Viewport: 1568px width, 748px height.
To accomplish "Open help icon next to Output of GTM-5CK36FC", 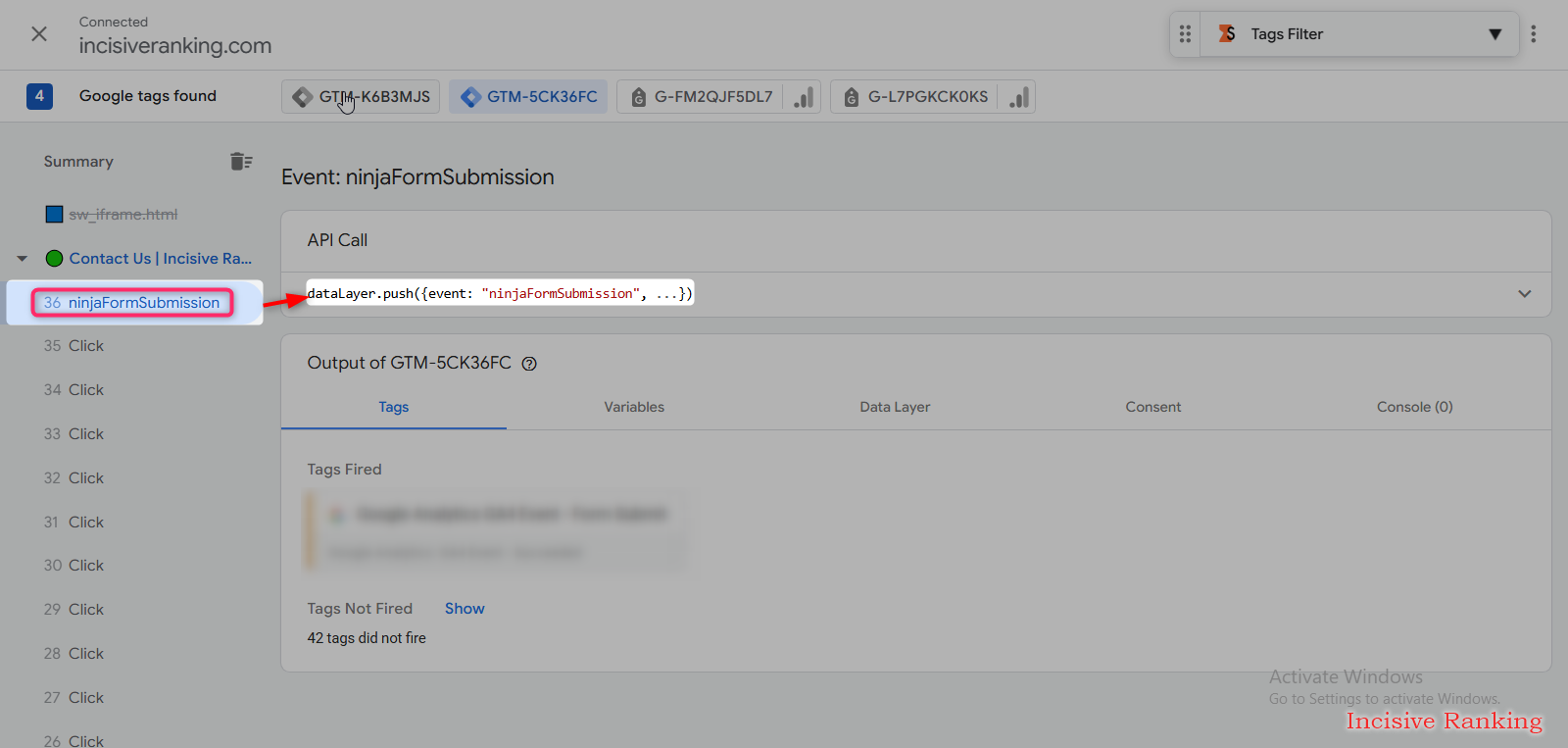I will 529,364.
